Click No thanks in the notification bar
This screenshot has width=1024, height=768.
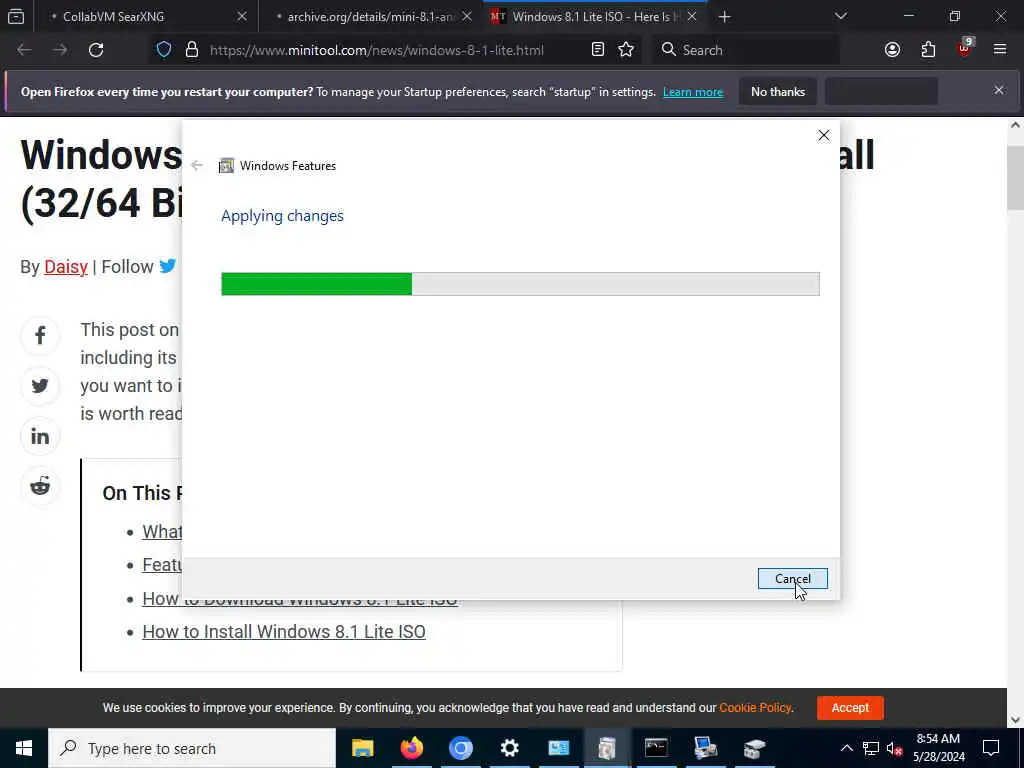tap(778, 92)
